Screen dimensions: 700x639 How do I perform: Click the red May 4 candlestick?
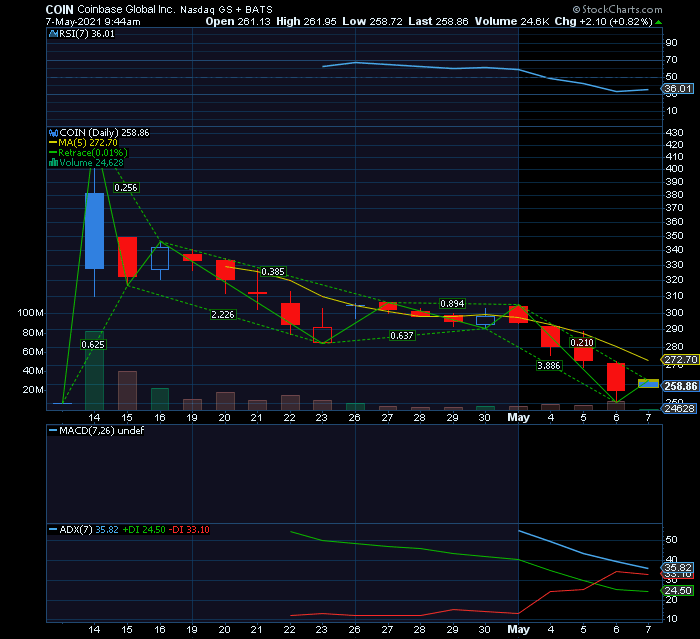click(x=550, y=337)
